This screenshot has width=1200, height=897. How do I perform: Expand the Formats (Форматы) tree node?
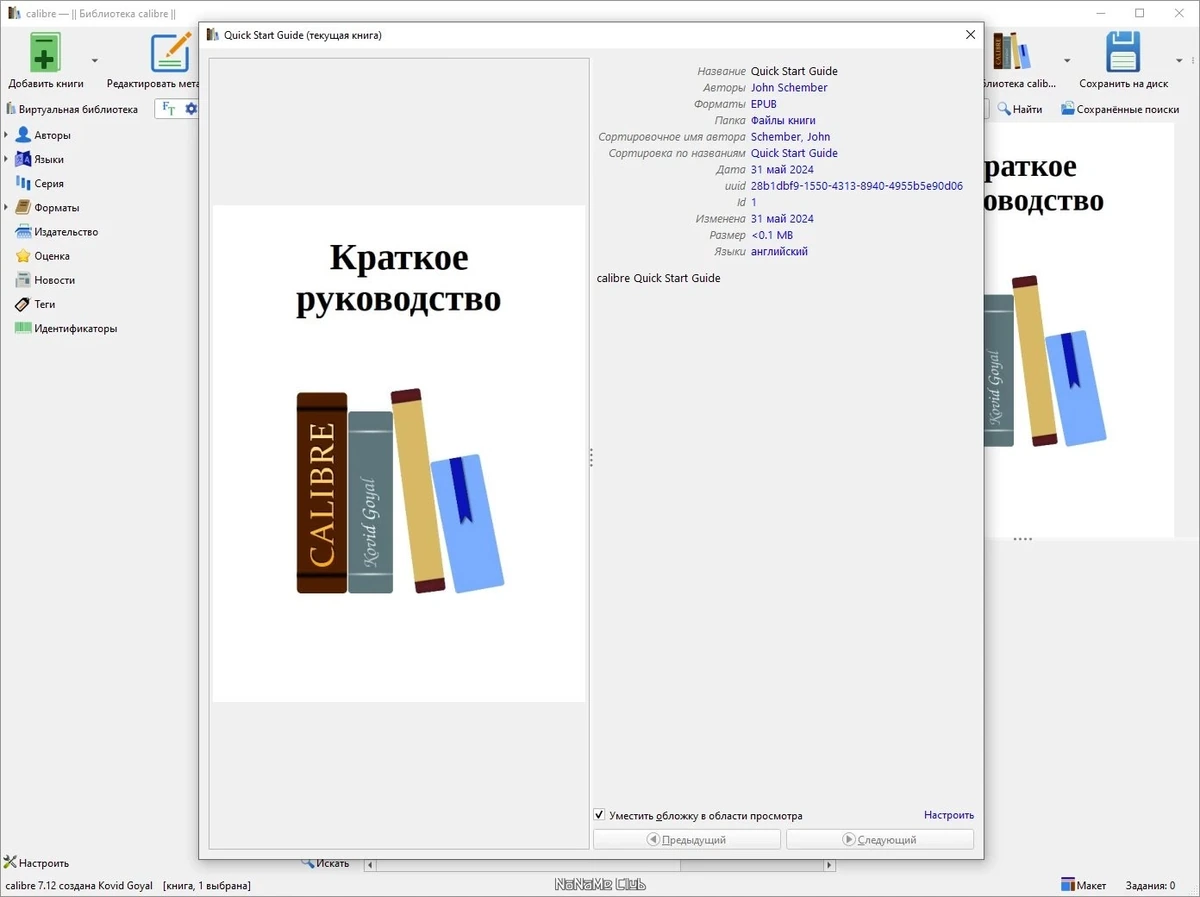pyautogui.click(x=6, y=208)
